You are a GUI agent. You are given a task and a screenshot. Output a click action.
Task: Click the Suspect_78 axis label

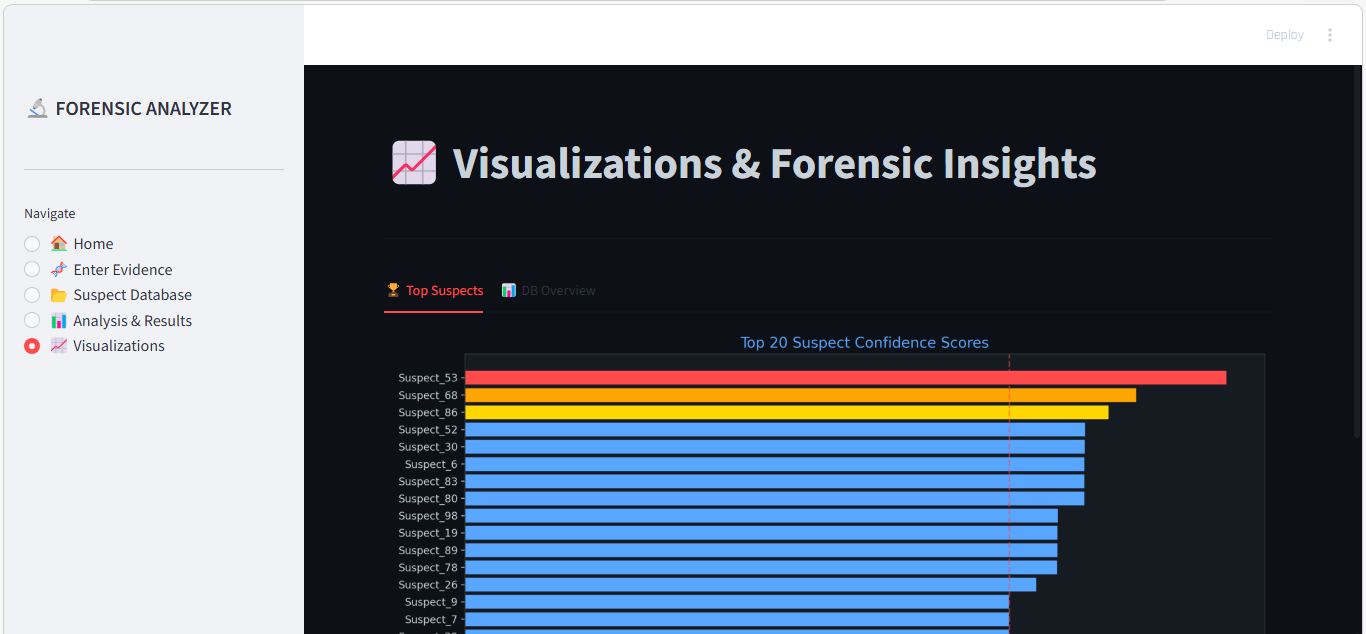428,568
